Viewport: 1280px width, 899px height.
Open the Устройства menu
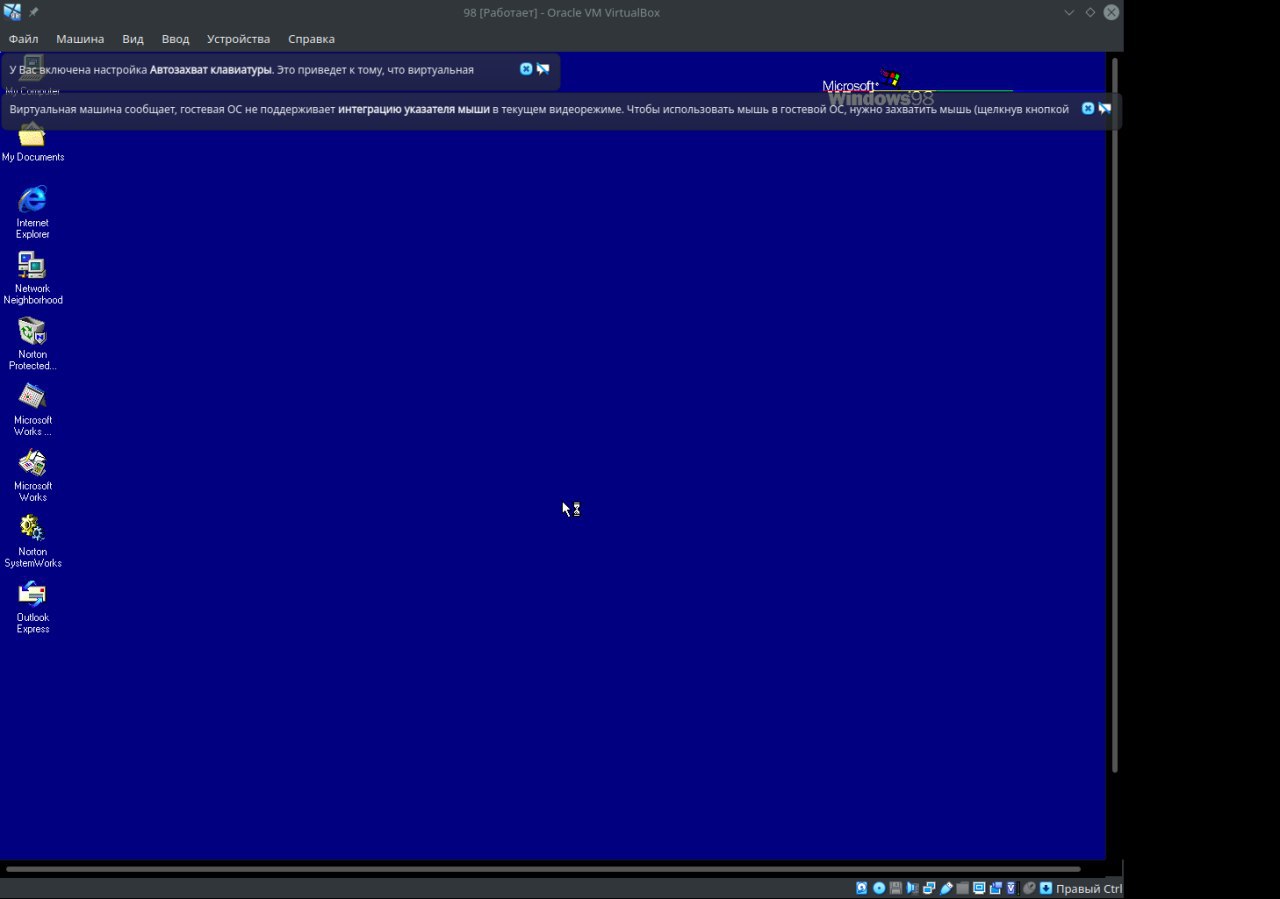(x=238, y=39)
